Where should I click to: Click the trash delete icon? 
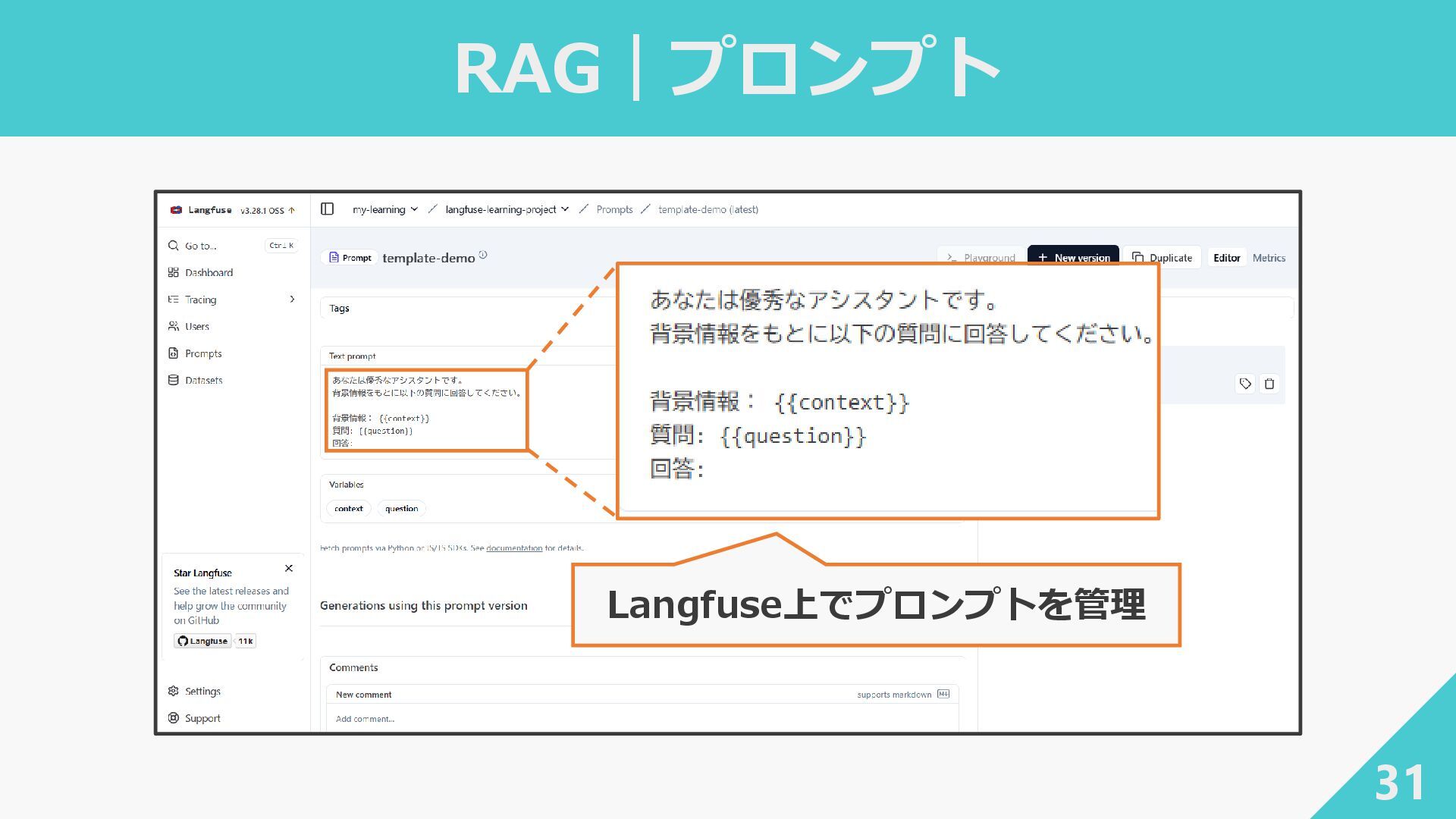(1269, 384)
